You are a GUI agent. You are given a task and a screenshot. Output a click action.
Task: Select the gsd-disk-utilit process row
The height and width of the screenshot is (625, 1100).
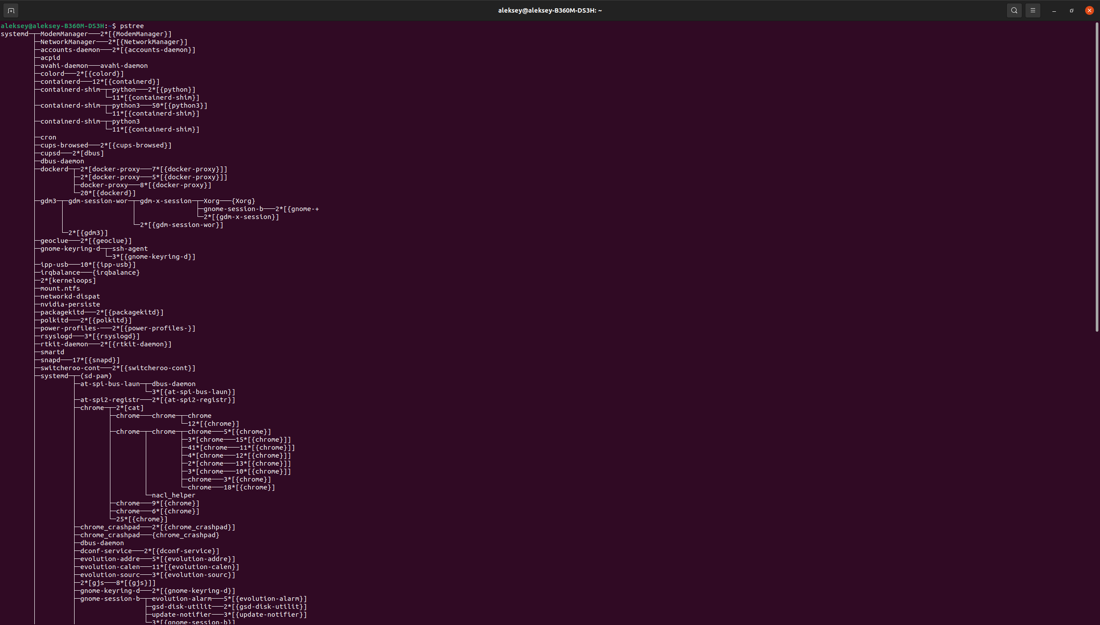(x=229, y=607)
